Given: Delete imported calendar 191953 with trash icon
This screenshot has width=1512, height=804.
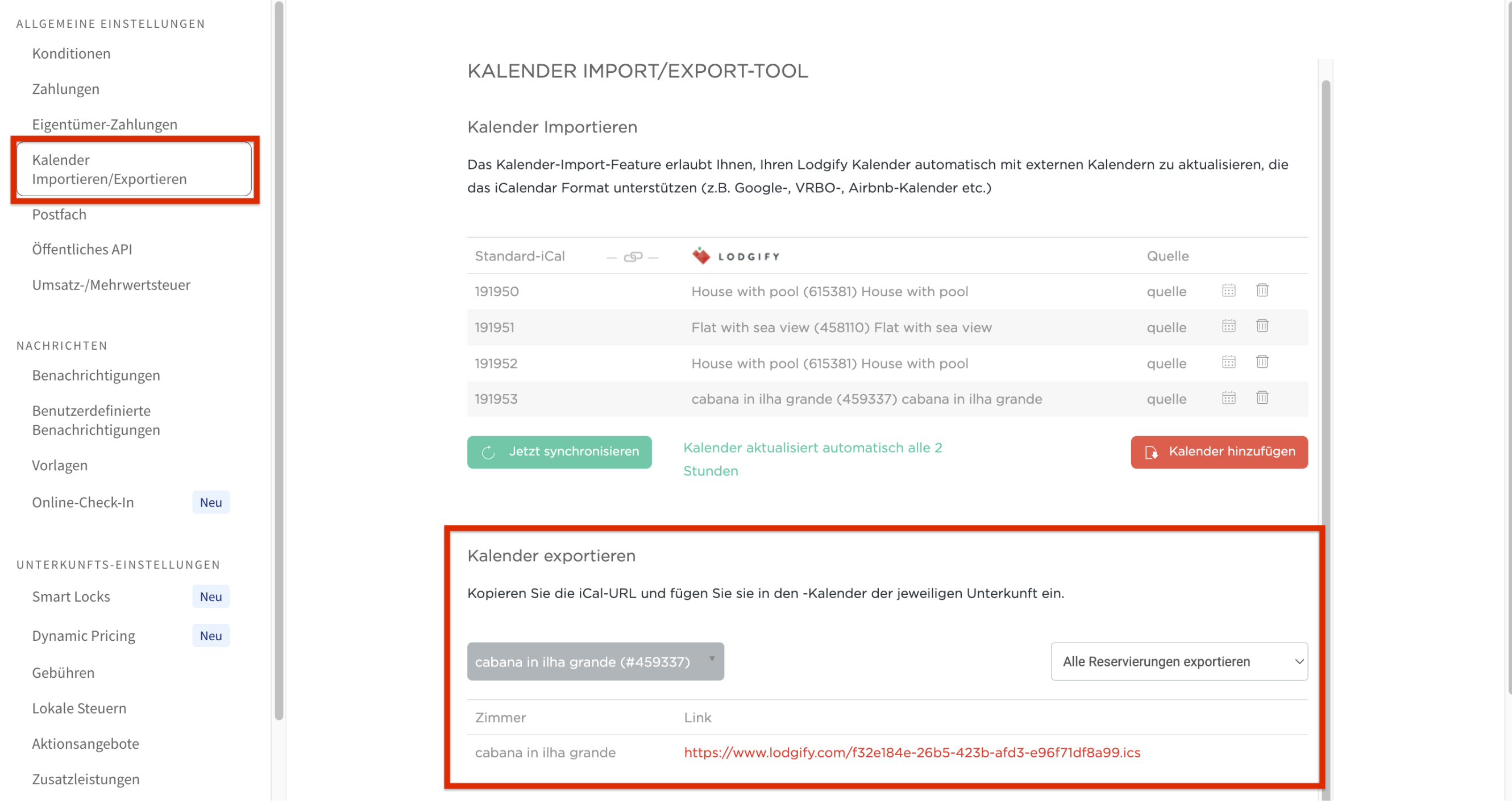Looking at the screenshot, I should pos(1262,398).
